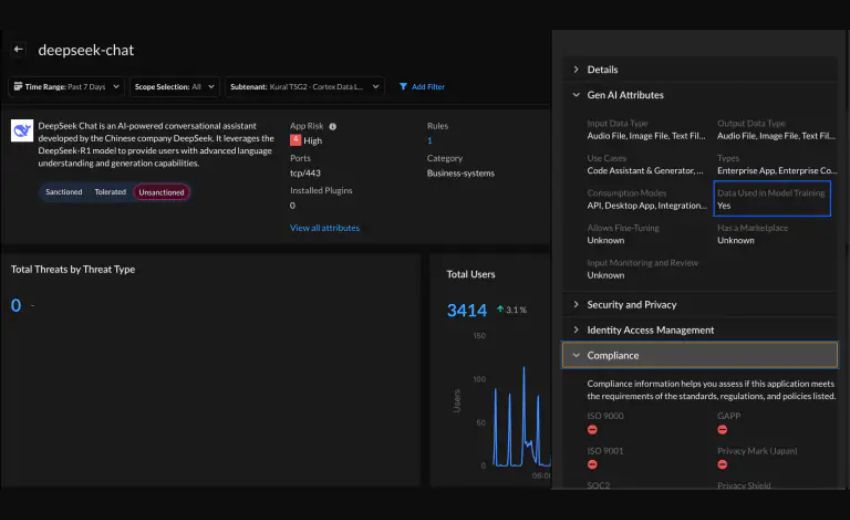
Task: Click the Input Data Type value
Action: pyautogui.click(x=646, y=136)
